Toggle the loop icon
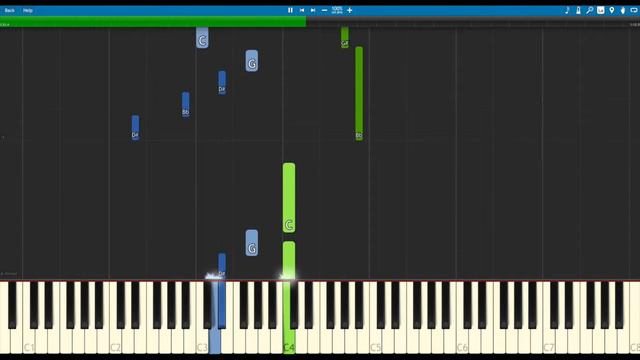 [634, 10]
